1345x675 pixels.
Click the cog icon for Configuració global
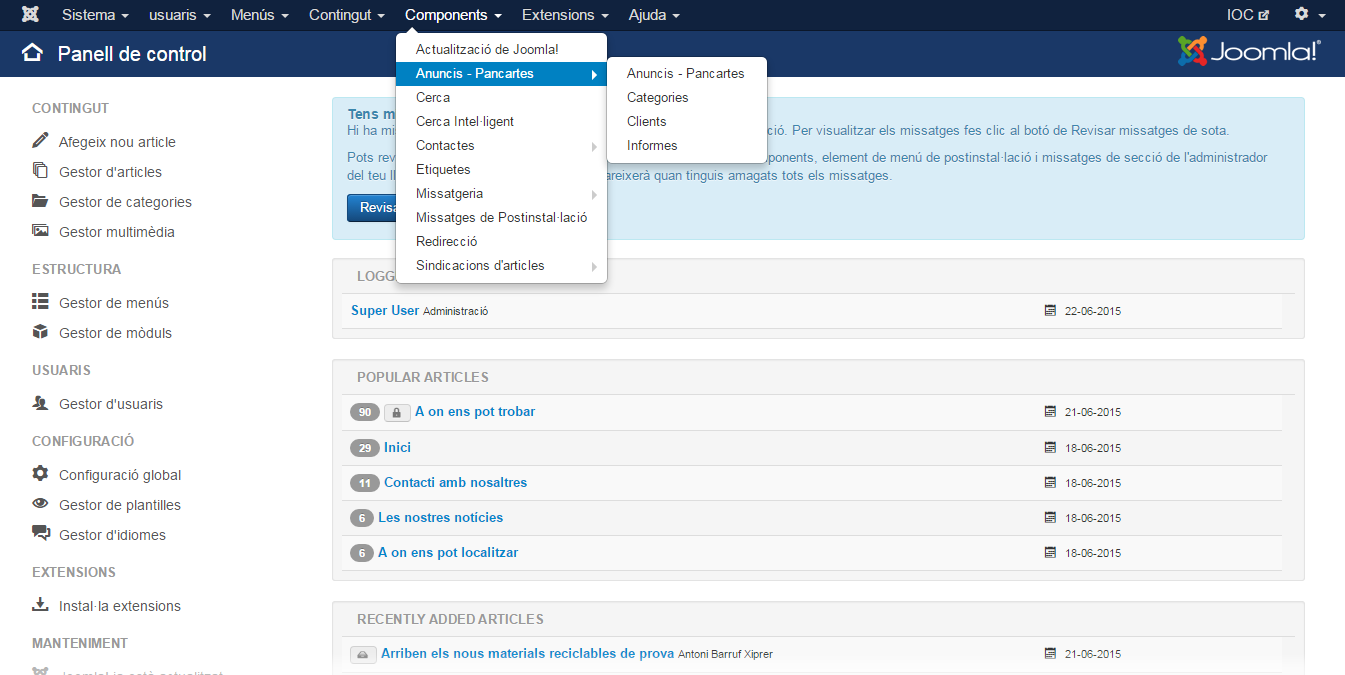(x=40, y=474)
